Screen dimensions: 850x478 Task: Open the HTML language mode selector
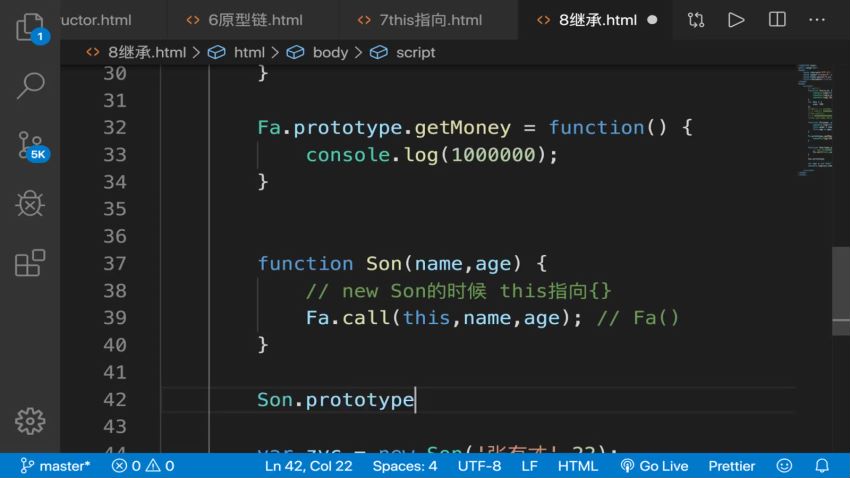[x=577, y=466]
